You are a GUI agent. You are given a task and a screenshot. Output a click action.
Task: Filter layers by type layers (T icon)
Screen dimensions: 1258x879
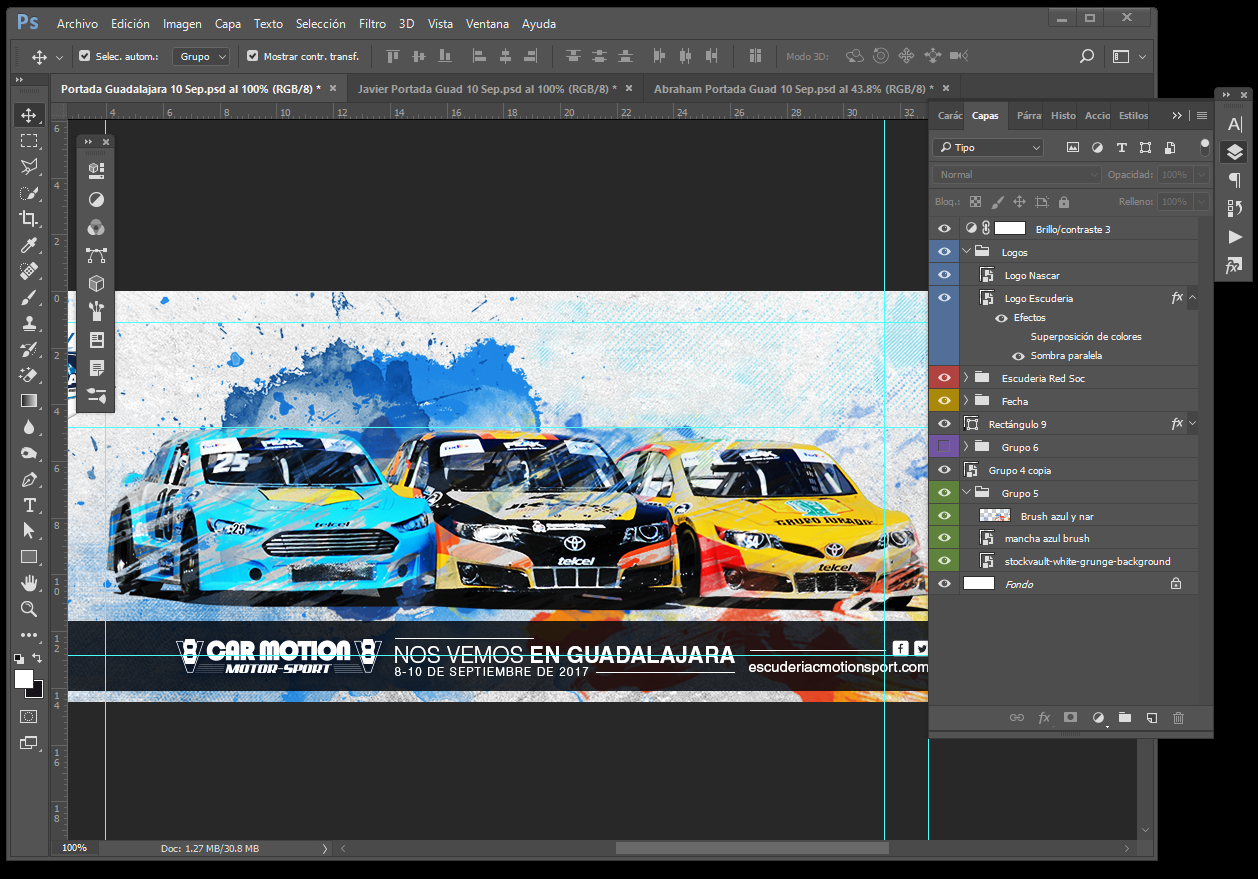[x=1122, y=147]
